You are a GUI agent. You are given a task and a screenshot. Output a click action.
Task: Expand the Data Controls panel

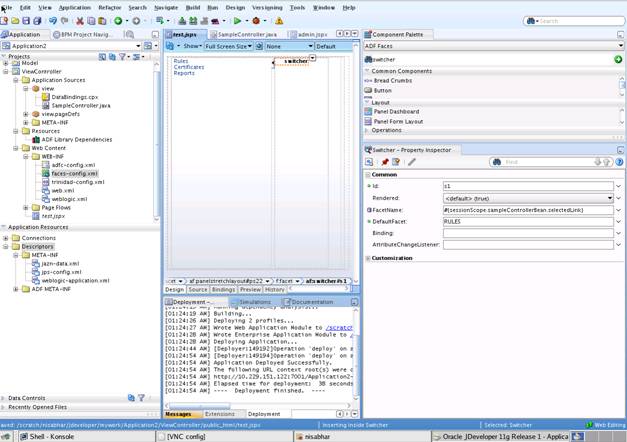tap(3, 398)
